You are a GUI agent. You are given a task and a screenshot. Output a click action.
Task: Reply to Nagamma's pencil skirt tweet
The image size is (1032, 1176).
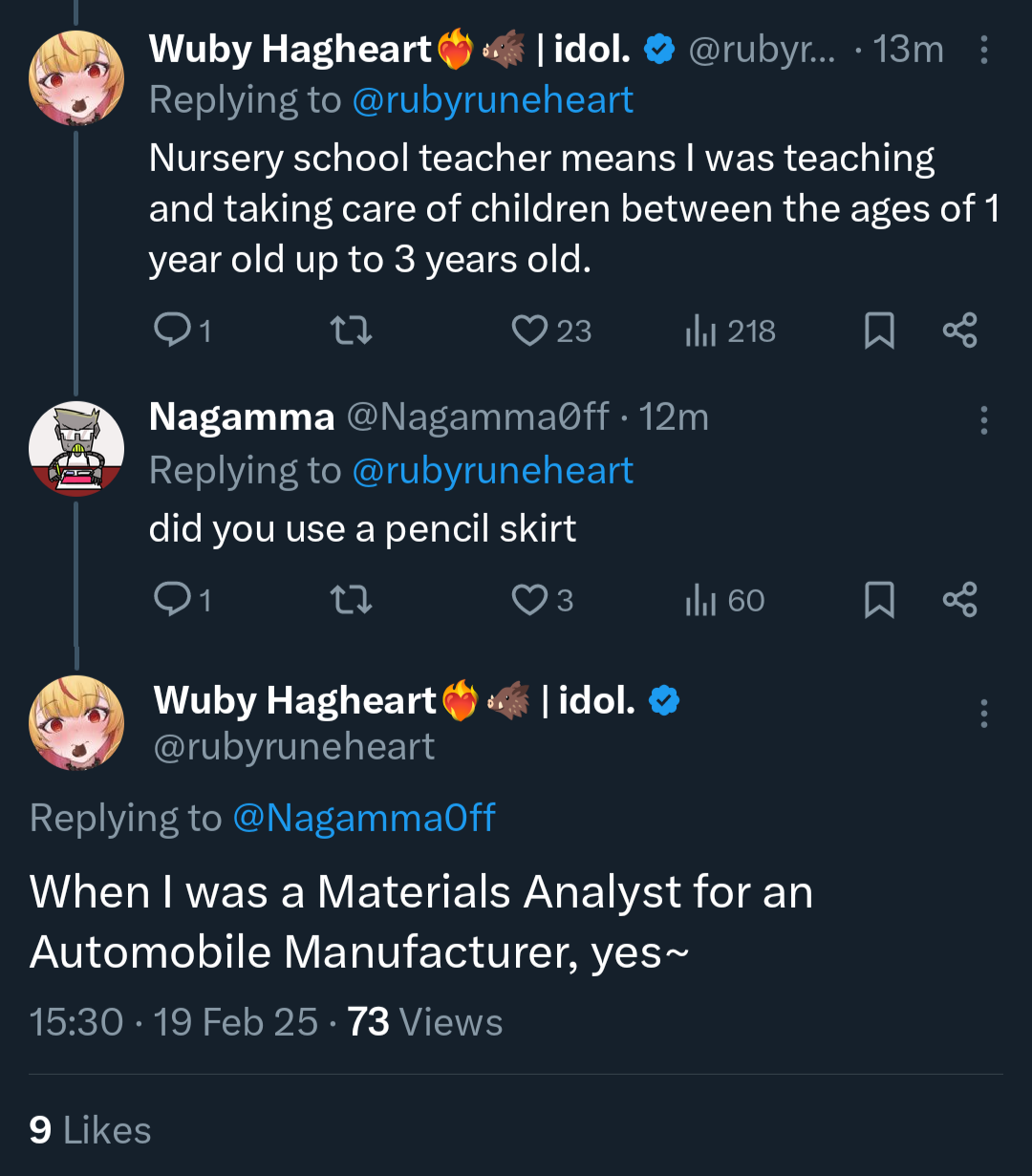(x=173, y=600)
